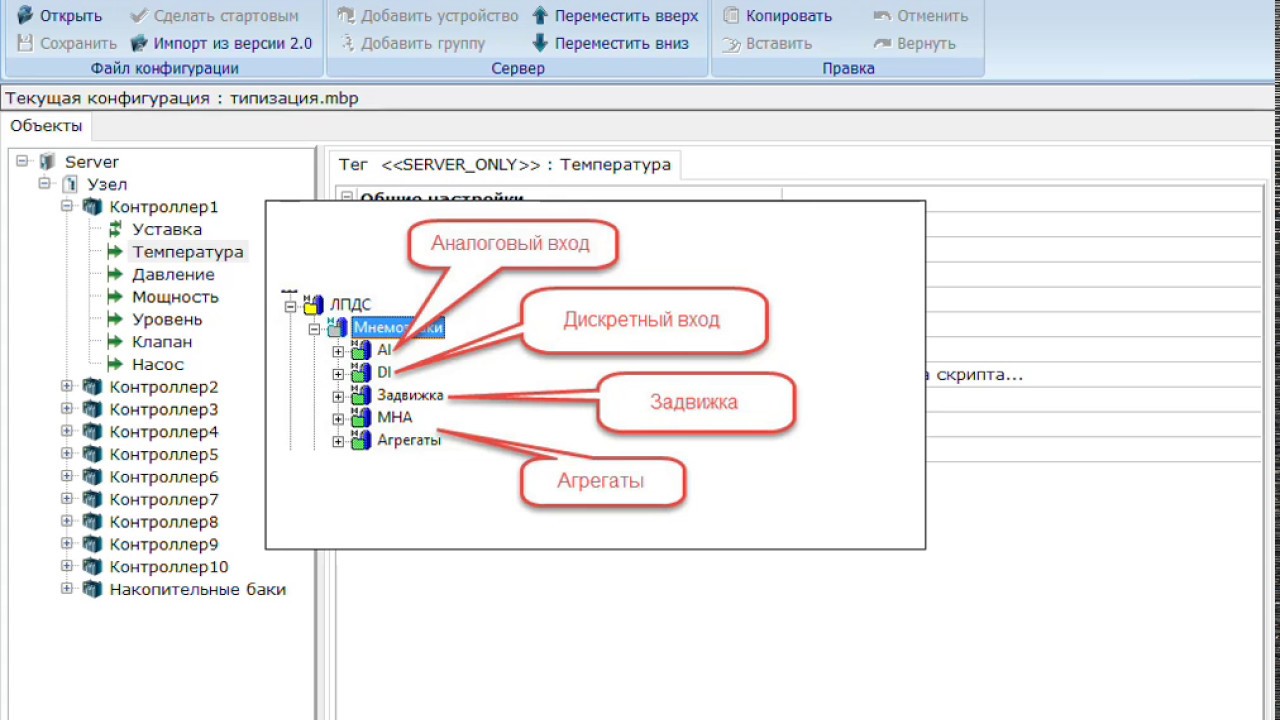Click the Давление tag icon

click(x=115, y=274)
